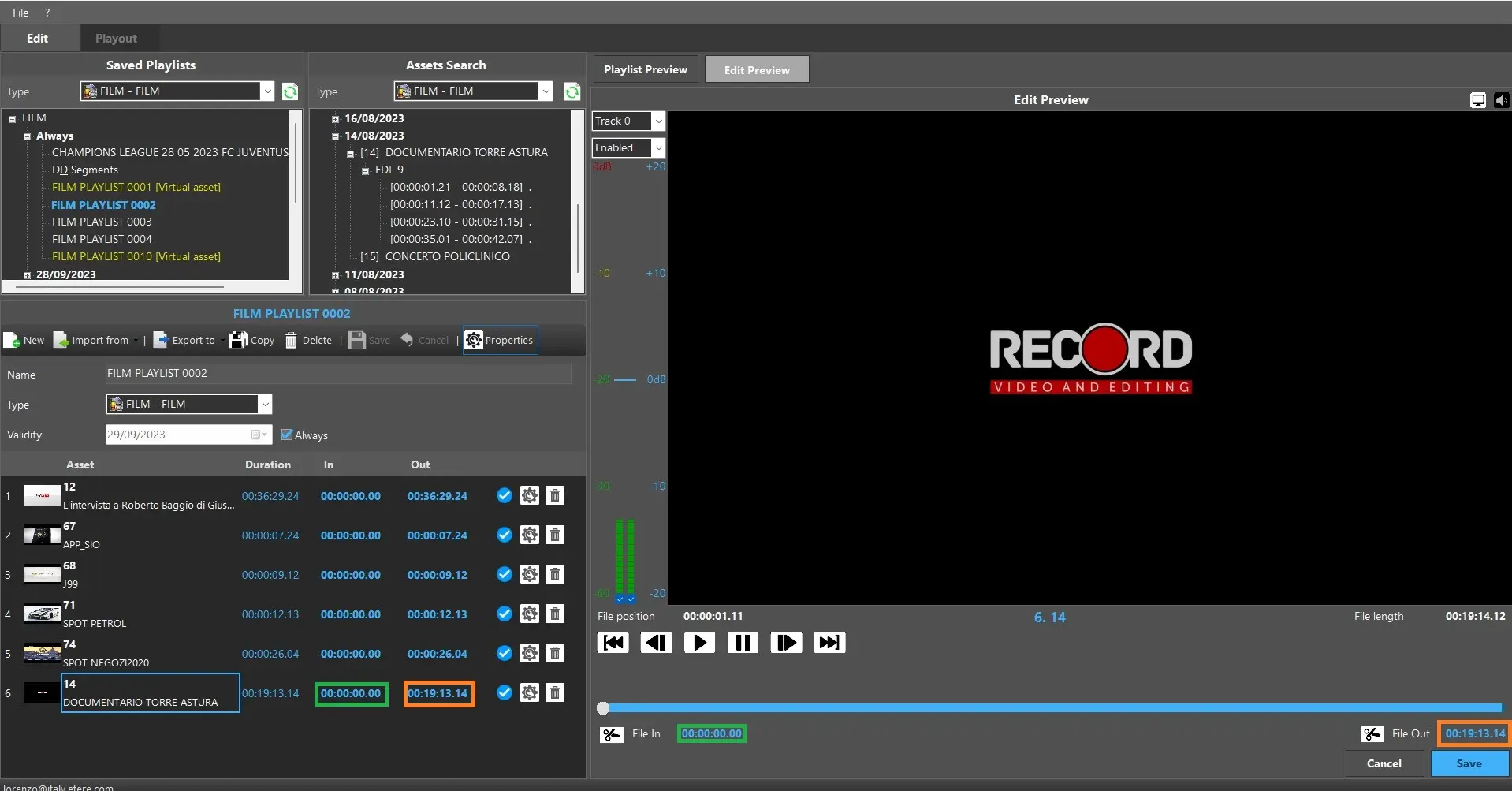Click the monitor display icon
The image size is (1512, 791).
tap(1478, 100)
